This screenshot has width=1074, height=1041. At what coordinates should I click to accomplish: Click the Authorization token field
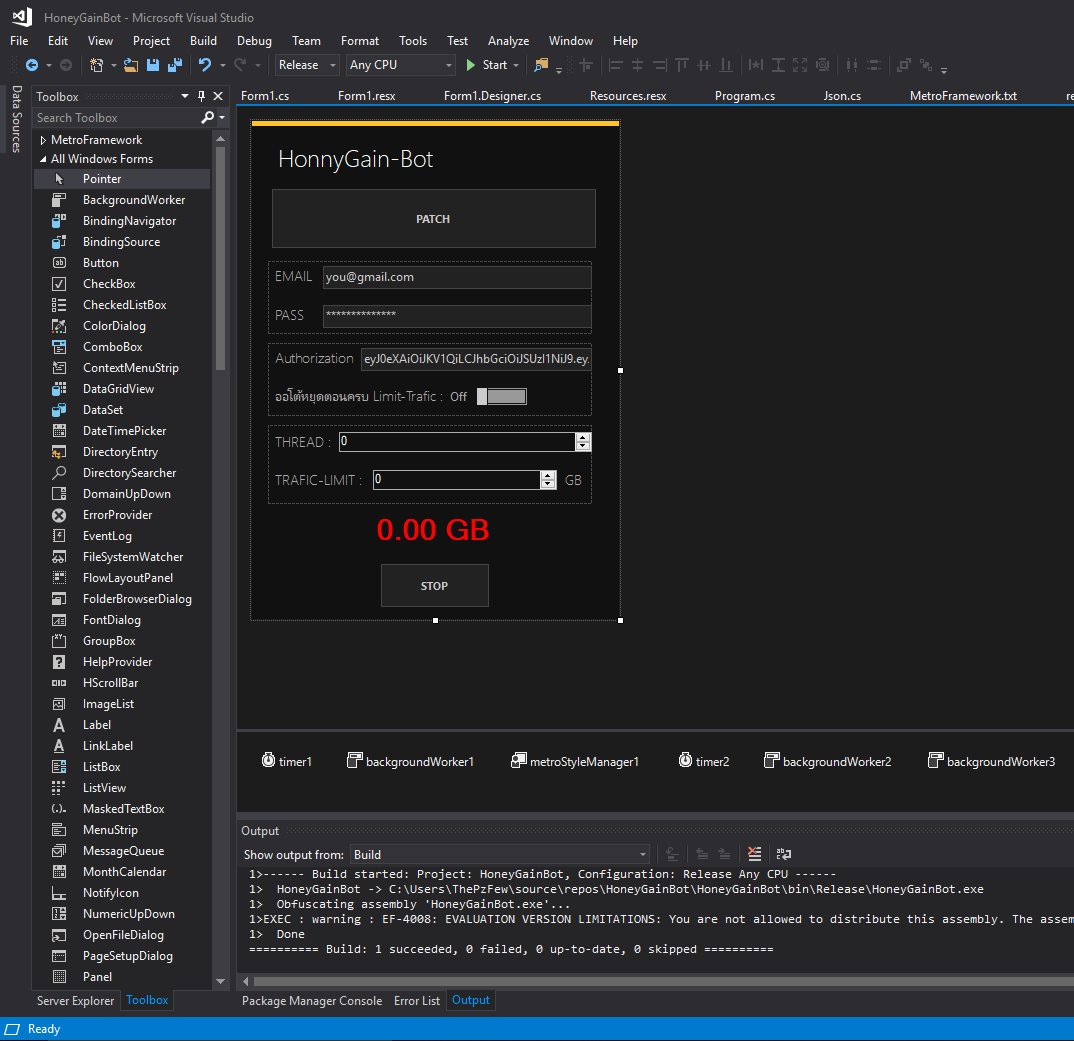point(476,359)
